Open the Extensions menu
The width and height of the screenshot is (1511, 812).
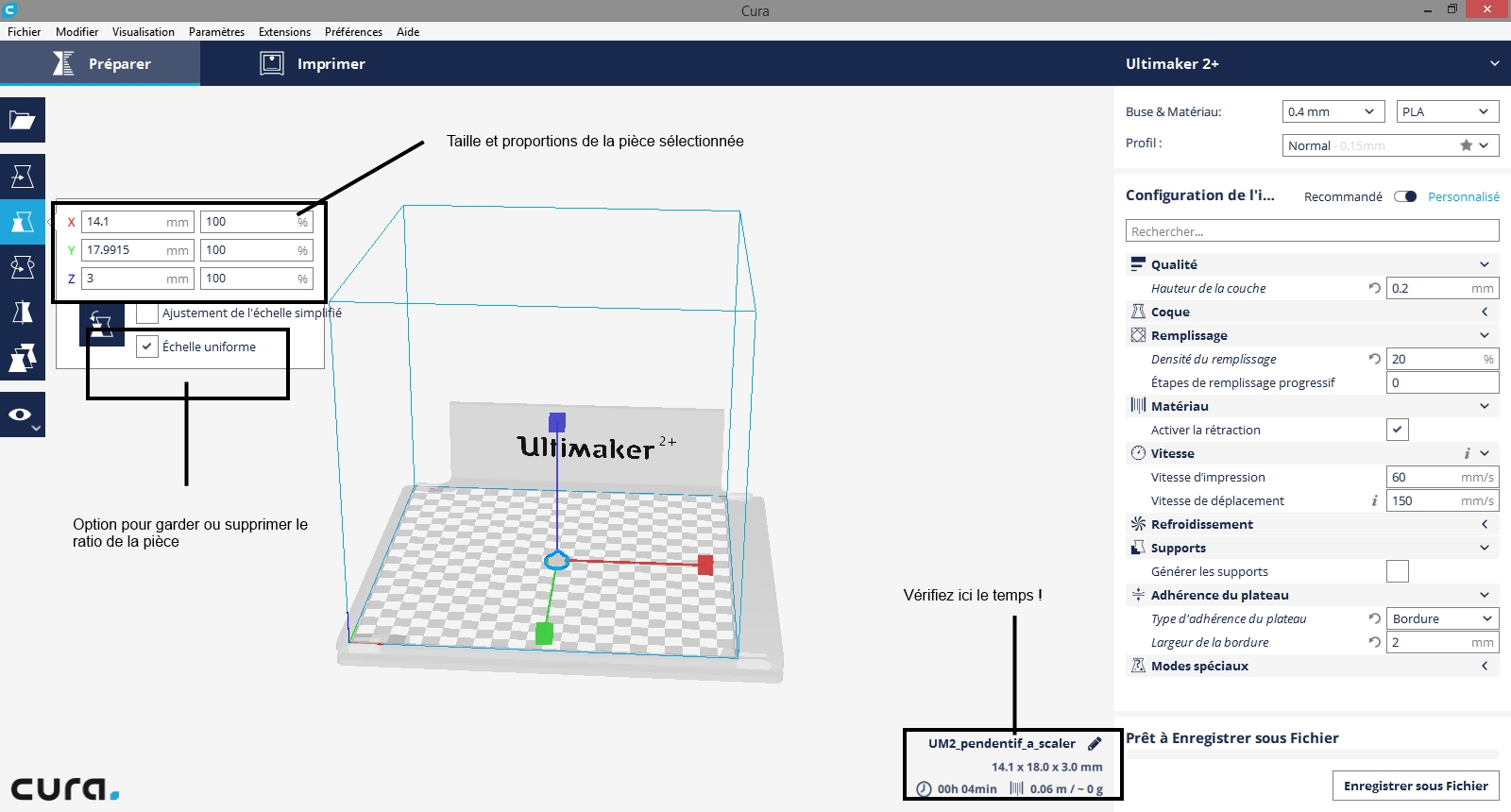coord(284,31)
